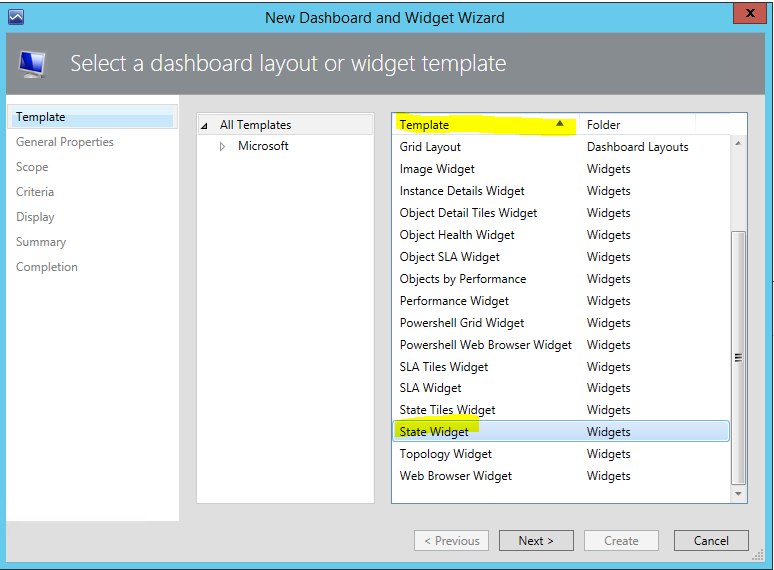Select Instance Details Widget template

561,191
